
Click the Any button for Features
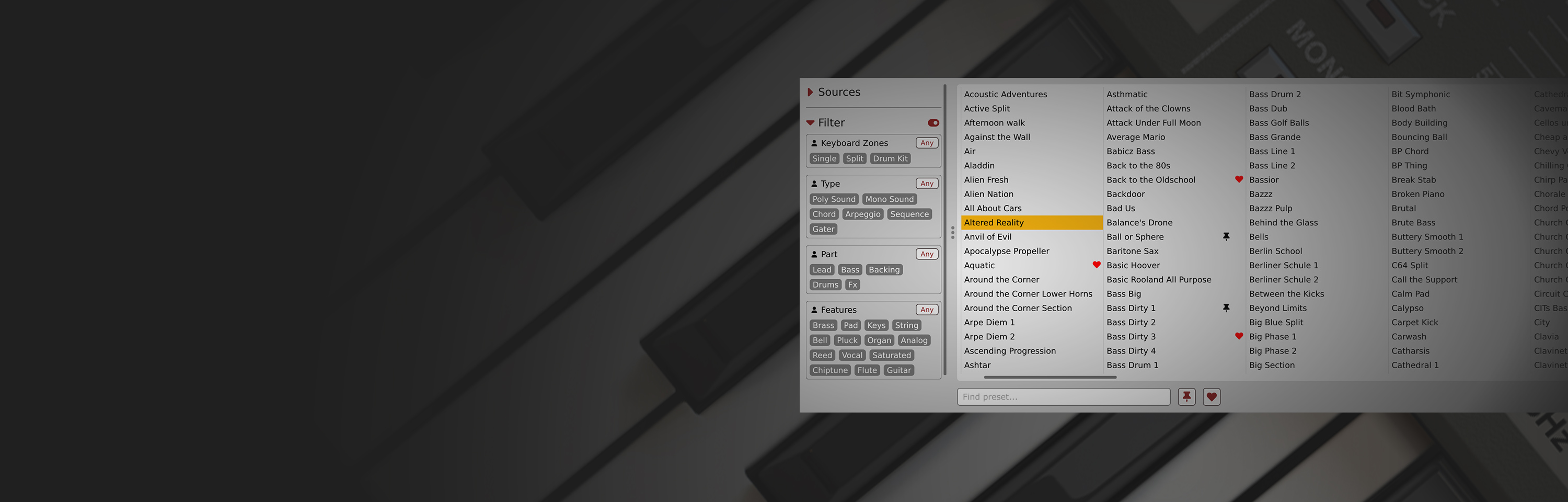pyautogui.click(x=927, y=310)
